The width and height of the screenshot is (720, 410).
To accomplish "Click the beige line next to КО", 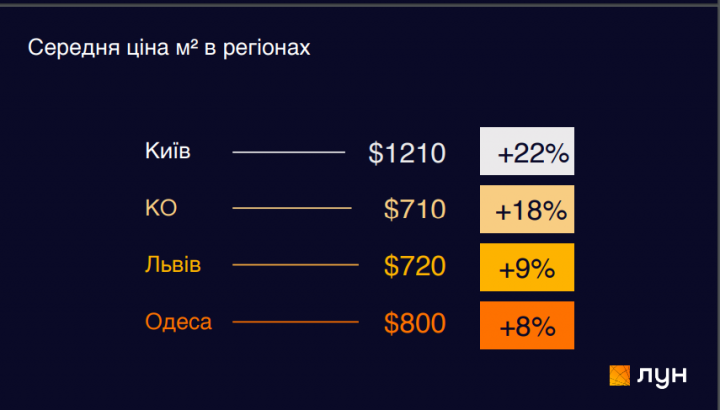I will 292,208.
